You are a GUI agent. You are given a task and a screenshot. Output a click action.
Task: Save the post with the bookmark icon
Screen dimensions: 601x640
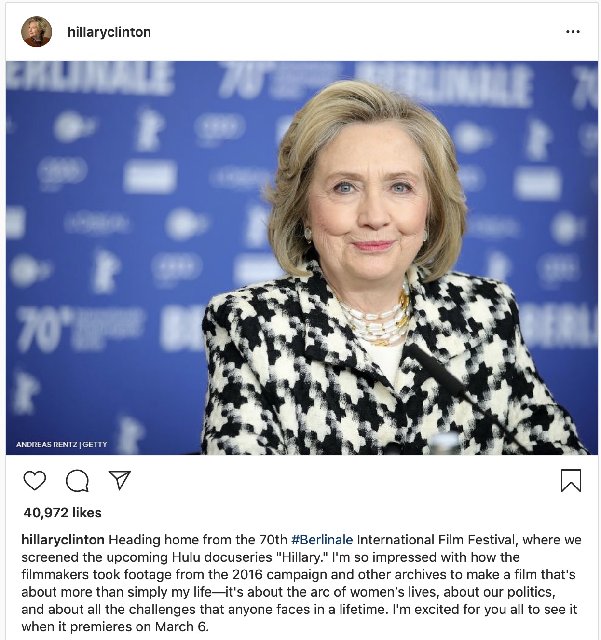point(571,480)
